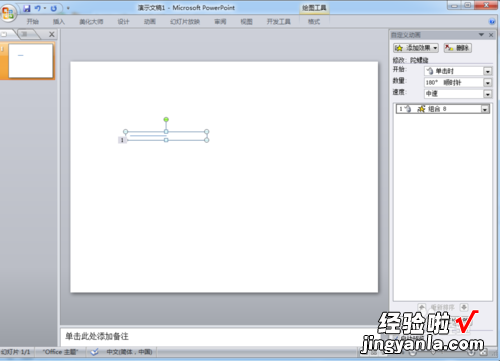Open the 幻灯片放映 (Slide Show) ribbon tab
The width and height of the screenshot is (500, 361).
pyautogui.click(x=185, y=22)
